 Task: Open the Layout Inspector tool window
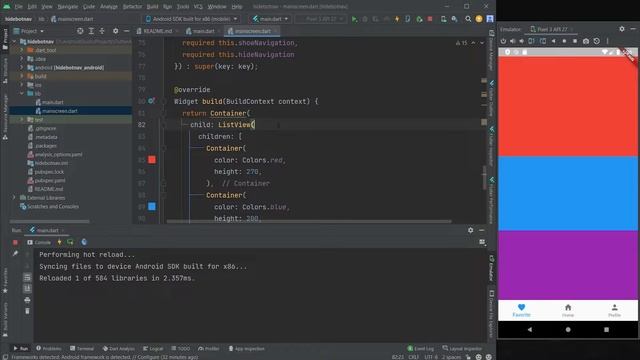coord(462,349)
